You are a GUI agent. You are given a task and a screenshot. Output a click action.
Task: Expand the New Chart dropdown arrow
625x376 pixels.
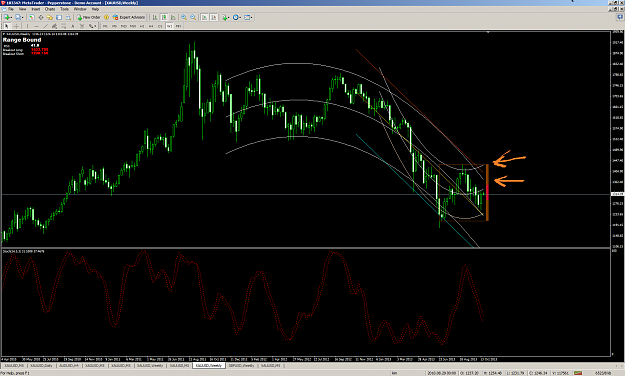click(x=11, y=18)
